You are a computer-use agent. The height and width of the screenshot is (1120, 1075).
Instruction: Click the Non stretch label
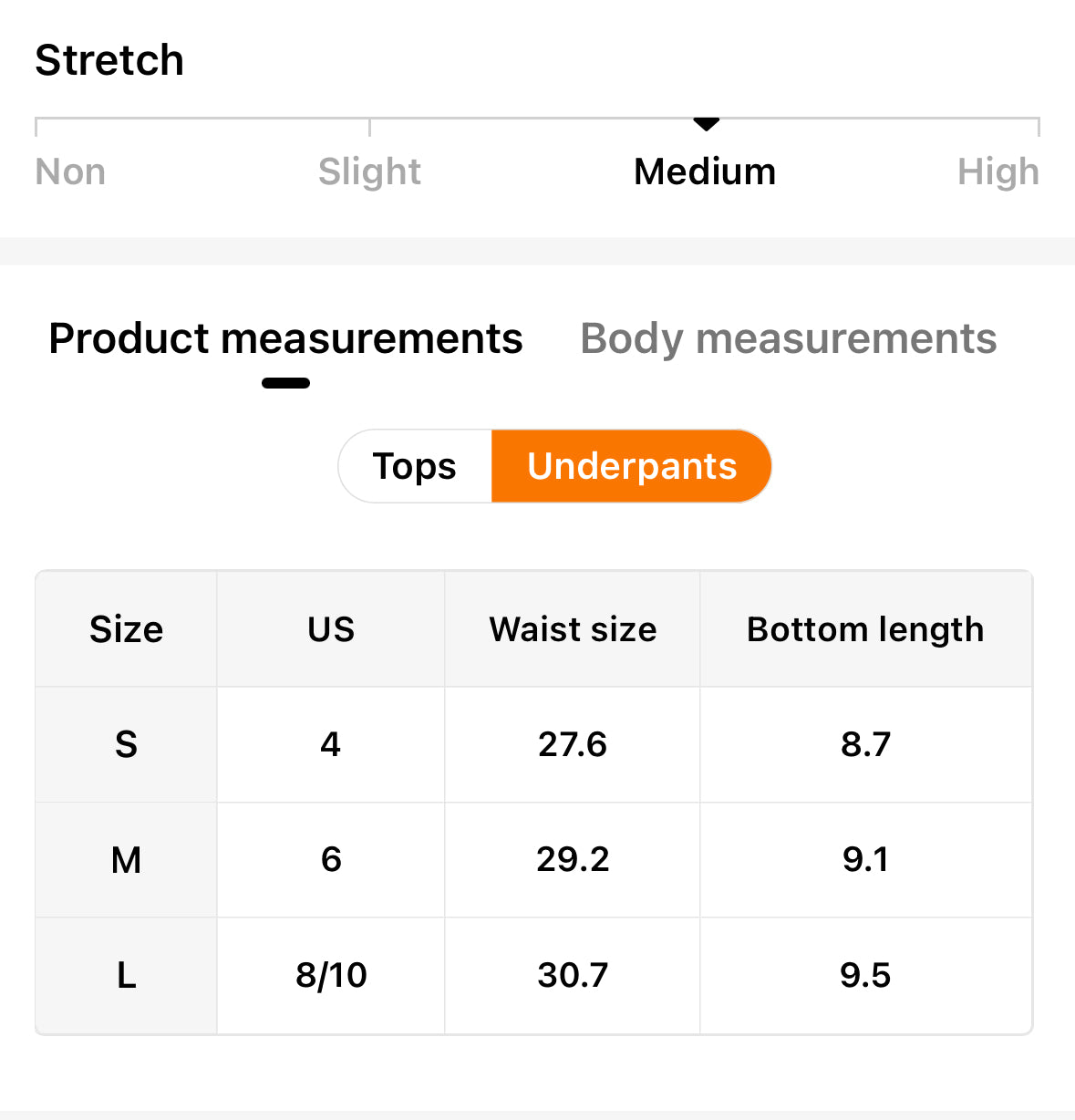(70, 171)
